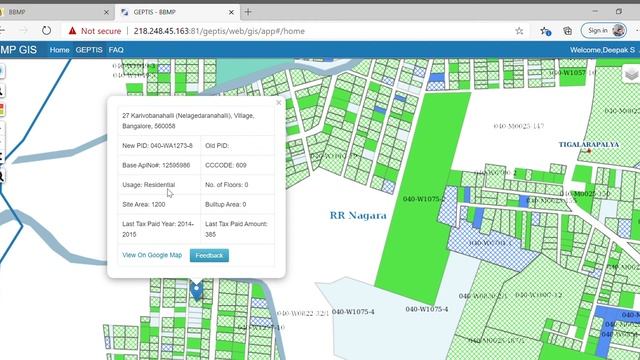Restore down the browser window
Image resolution: width=640 pixels, height=360 pixels.
coord(619,11)
